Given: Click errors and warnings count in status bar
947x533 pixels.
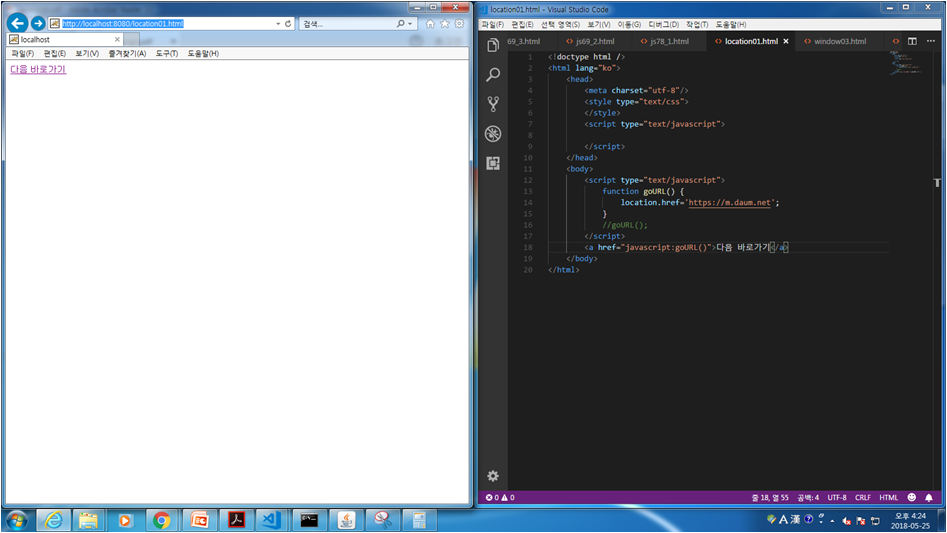Looking at the screenshot, I should point(500,497).
